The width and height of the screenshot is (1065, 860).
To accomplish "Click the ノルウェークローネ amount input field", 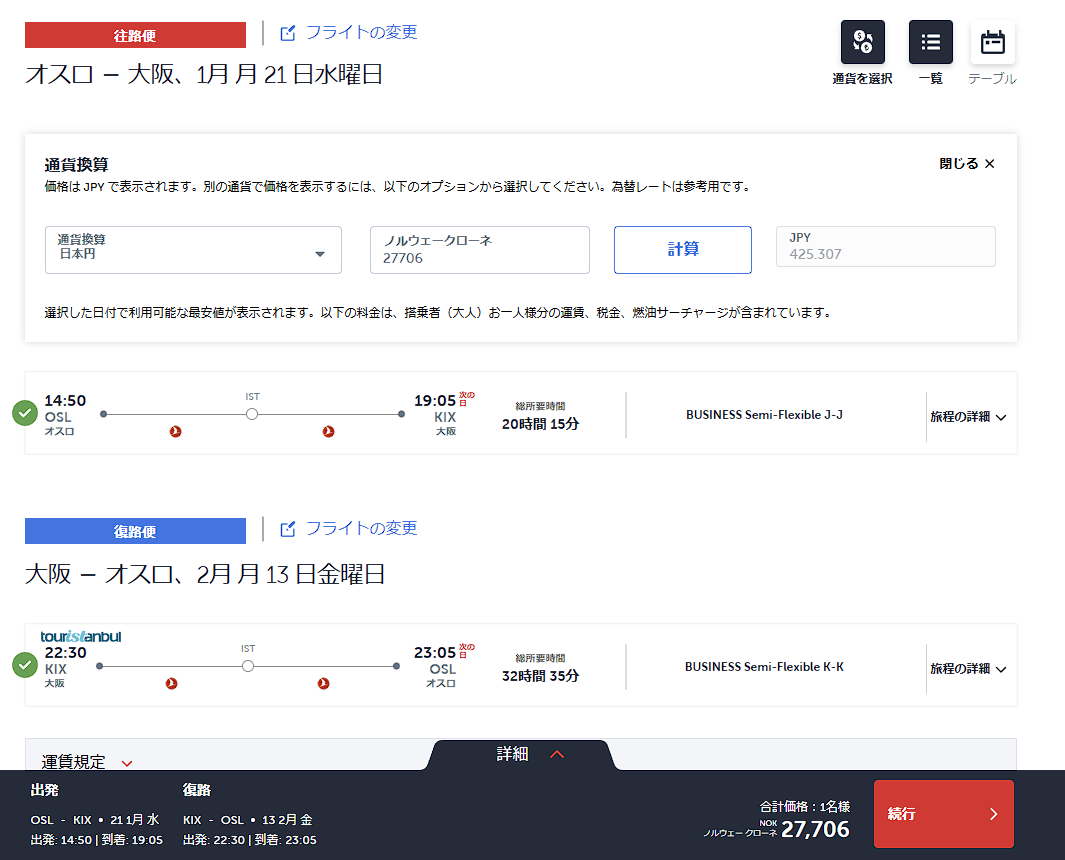I will pos(479,250).
